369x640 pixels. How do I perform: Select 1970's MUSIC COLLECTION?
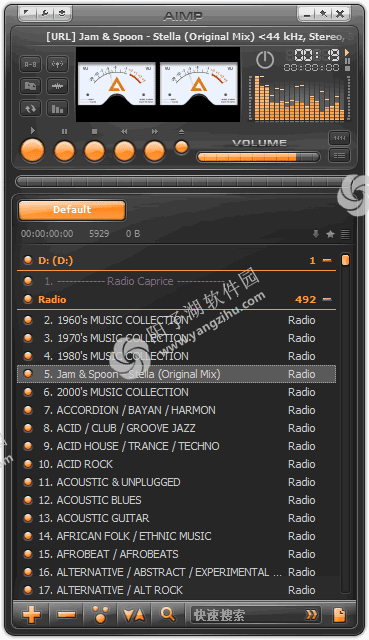[x=176, y=338]
